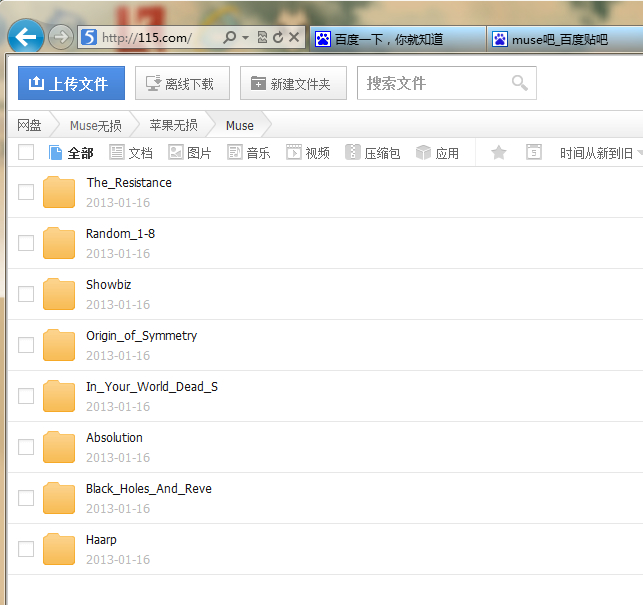Click the compatibility view icon in address bar
This screenshot has width=643, height=605.
pyautogui.click(x=262, y=37)
